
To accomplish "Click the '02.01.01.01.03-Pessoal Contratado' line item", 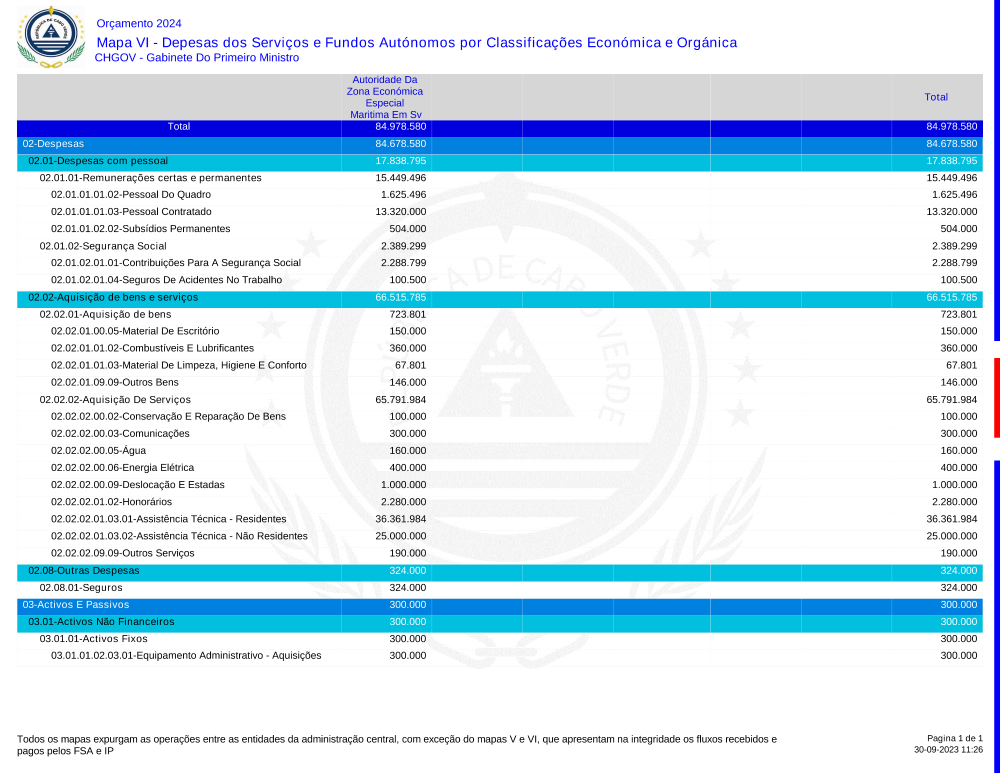I will pyautogui.click(x=131, y=212).
